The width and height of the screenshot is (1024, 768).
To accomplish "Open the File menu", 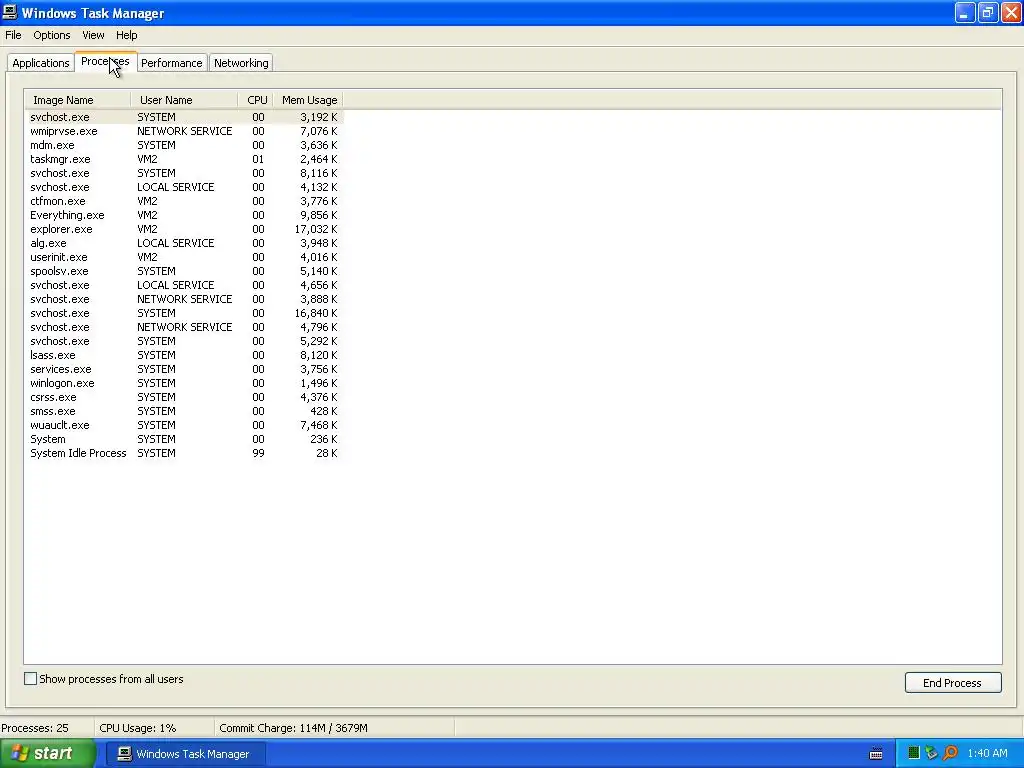I will 13,35.
